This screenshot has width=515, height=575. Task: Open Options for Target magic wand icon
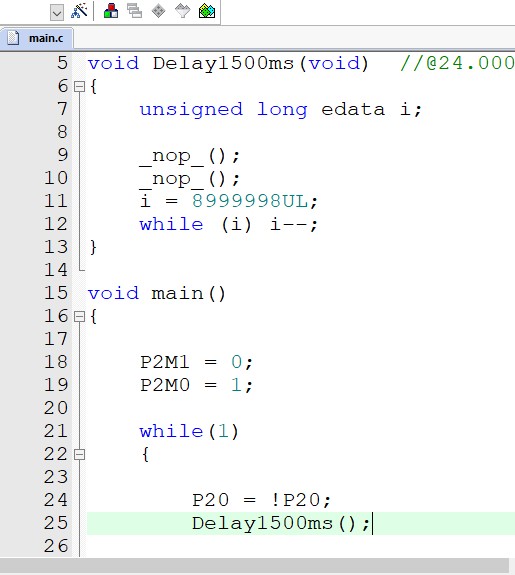[x=79, y=11]
